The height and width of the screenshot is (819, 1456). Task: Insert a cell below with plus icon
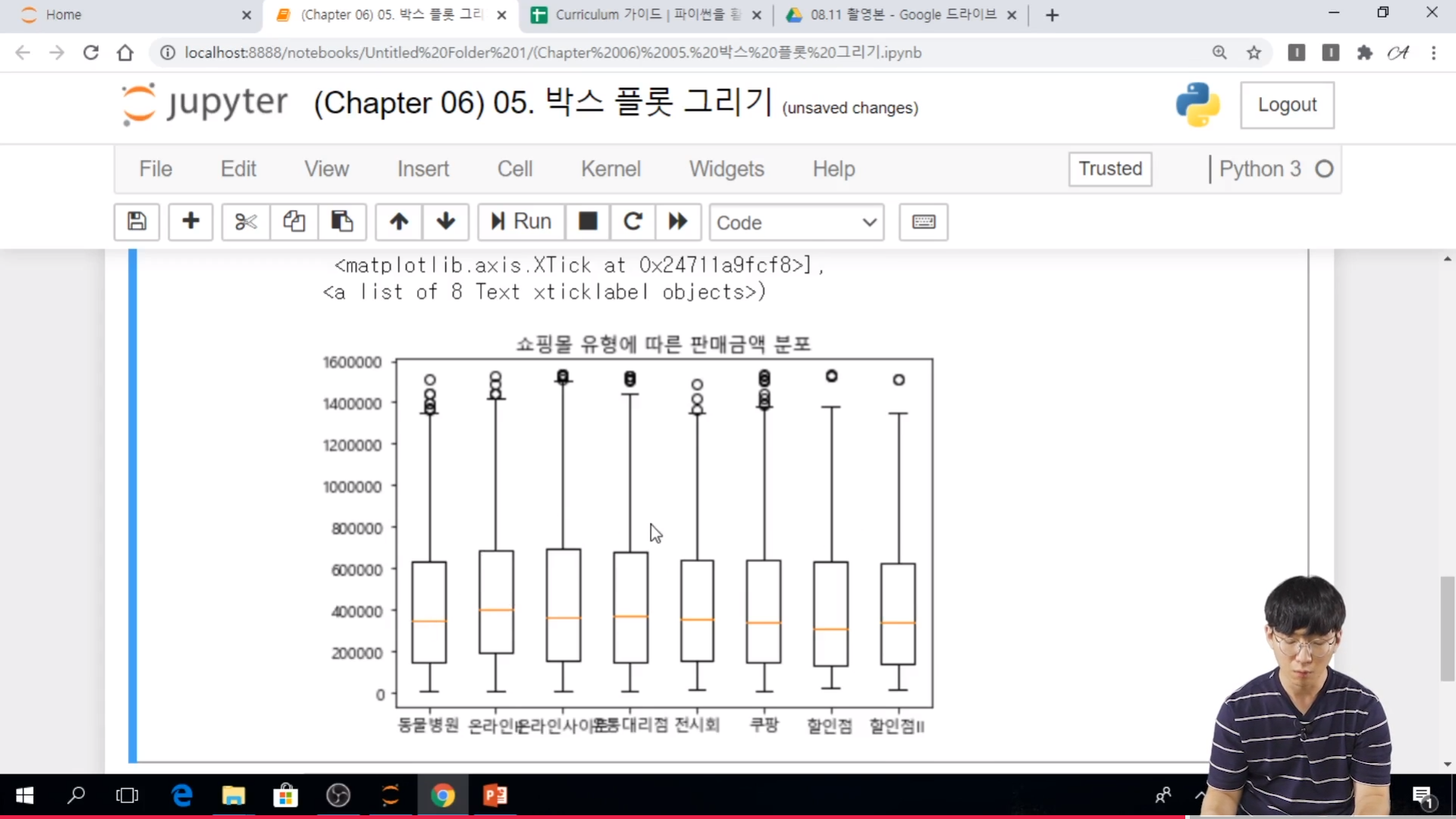tap(190, 221)
